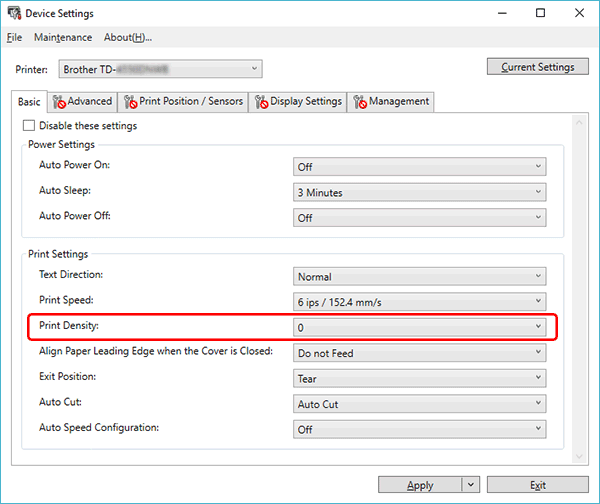This screenshot has height=504, width=600.
Task: Click the Management tab icon
Action: 359,101
